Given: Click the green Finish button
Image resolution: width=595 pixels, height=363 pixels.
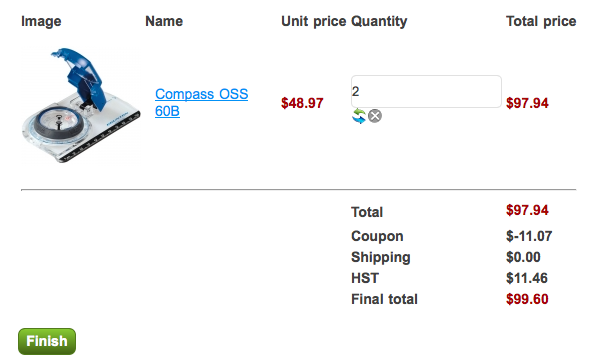Looking at the screenshot, I should coord(47,341).
